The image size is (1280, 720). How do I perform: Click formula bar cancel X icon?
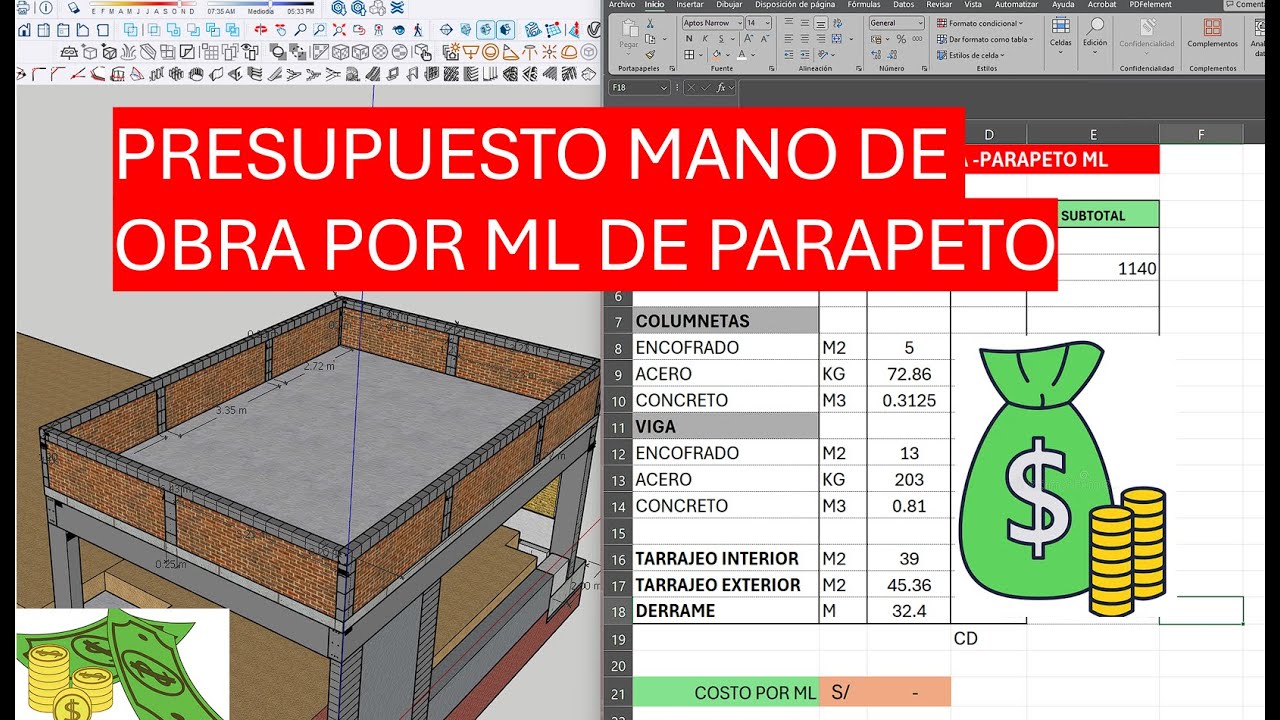[x=691, y=88]
